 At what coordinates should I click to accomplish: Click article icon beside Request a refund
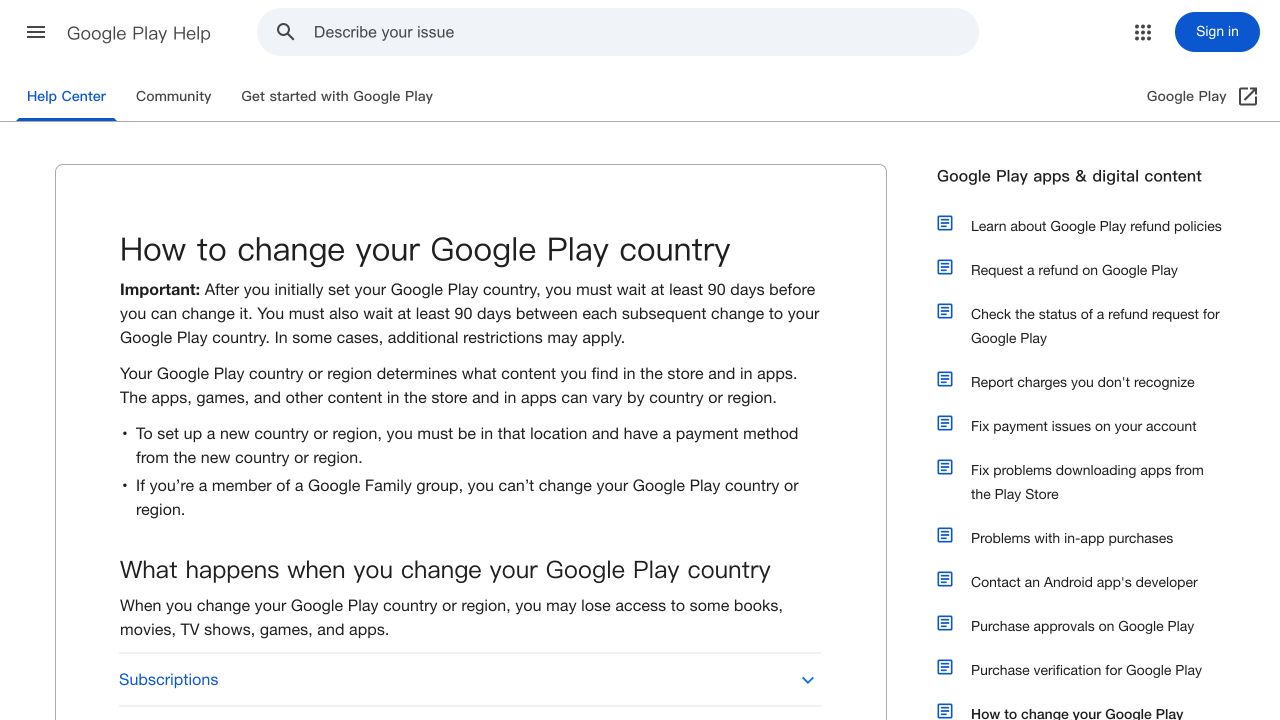[x=945, y=267]
